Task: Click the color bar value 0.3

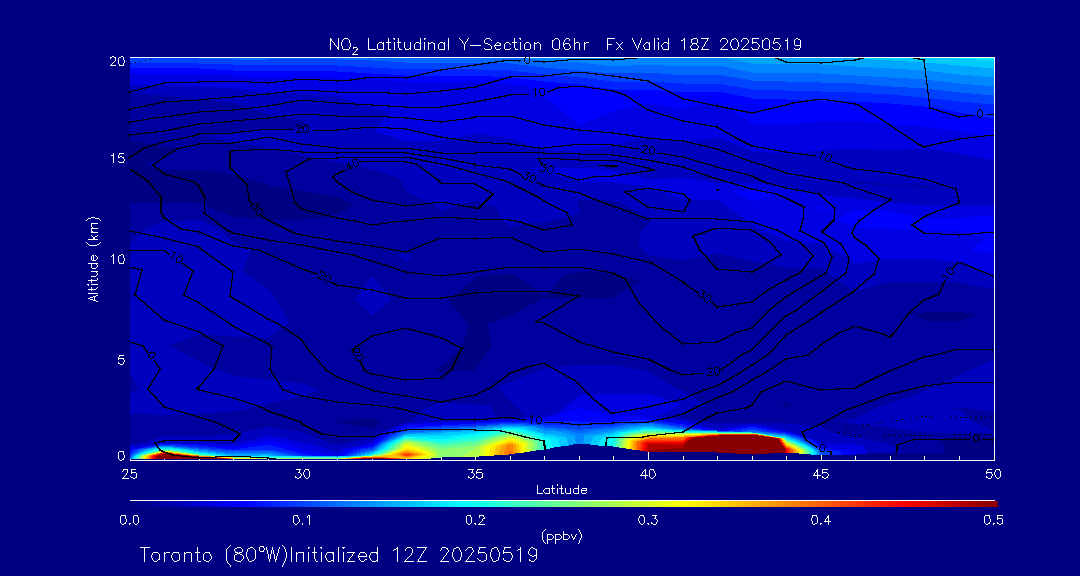Action: coord(648,521)
